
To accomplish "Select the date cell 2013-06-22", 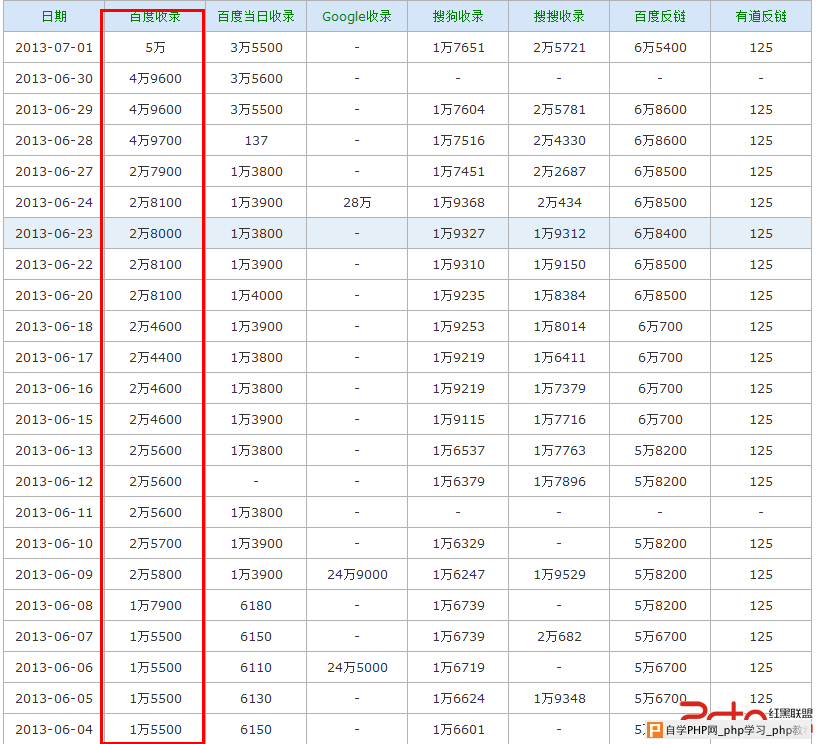I will pyautogui.click(x=54, y=264).
